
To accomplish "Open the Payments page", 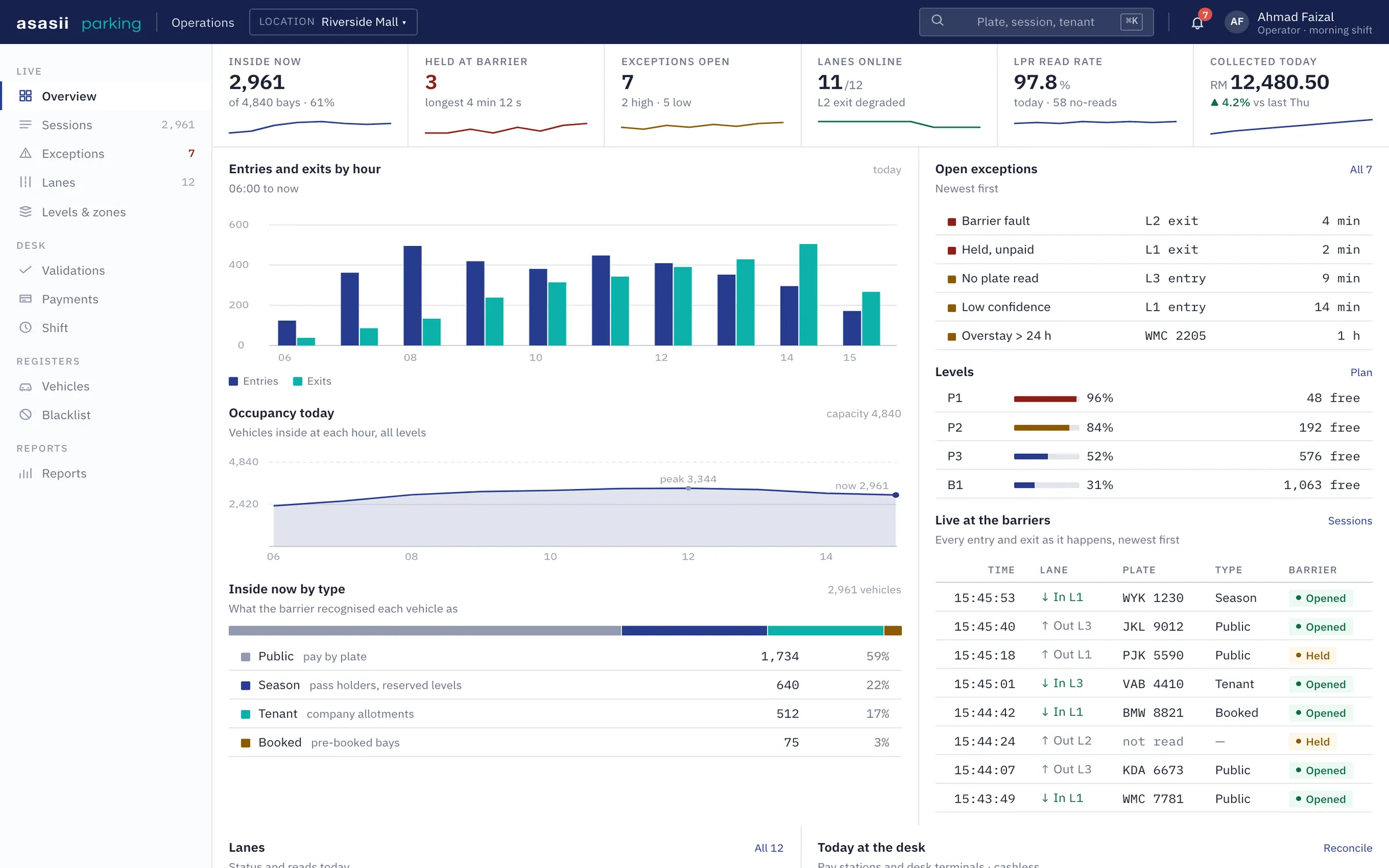I will coord(106,299).
